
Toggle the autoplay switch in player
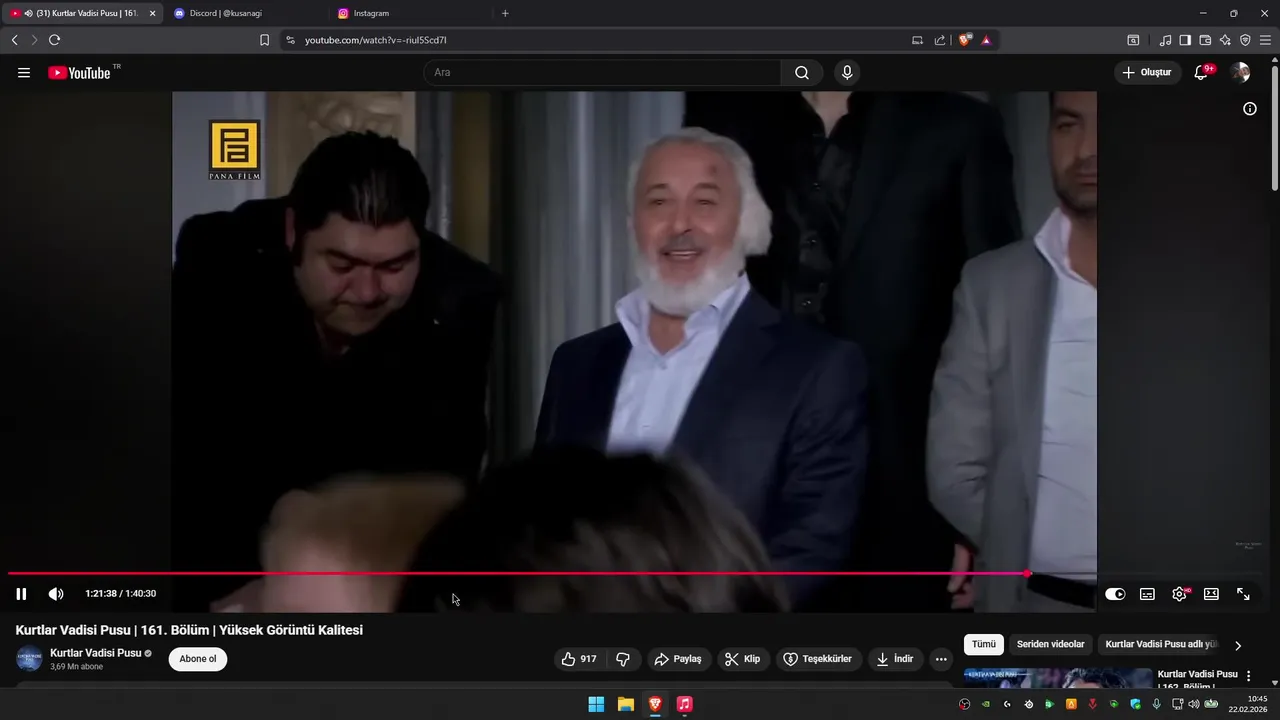pos(1115,594)
